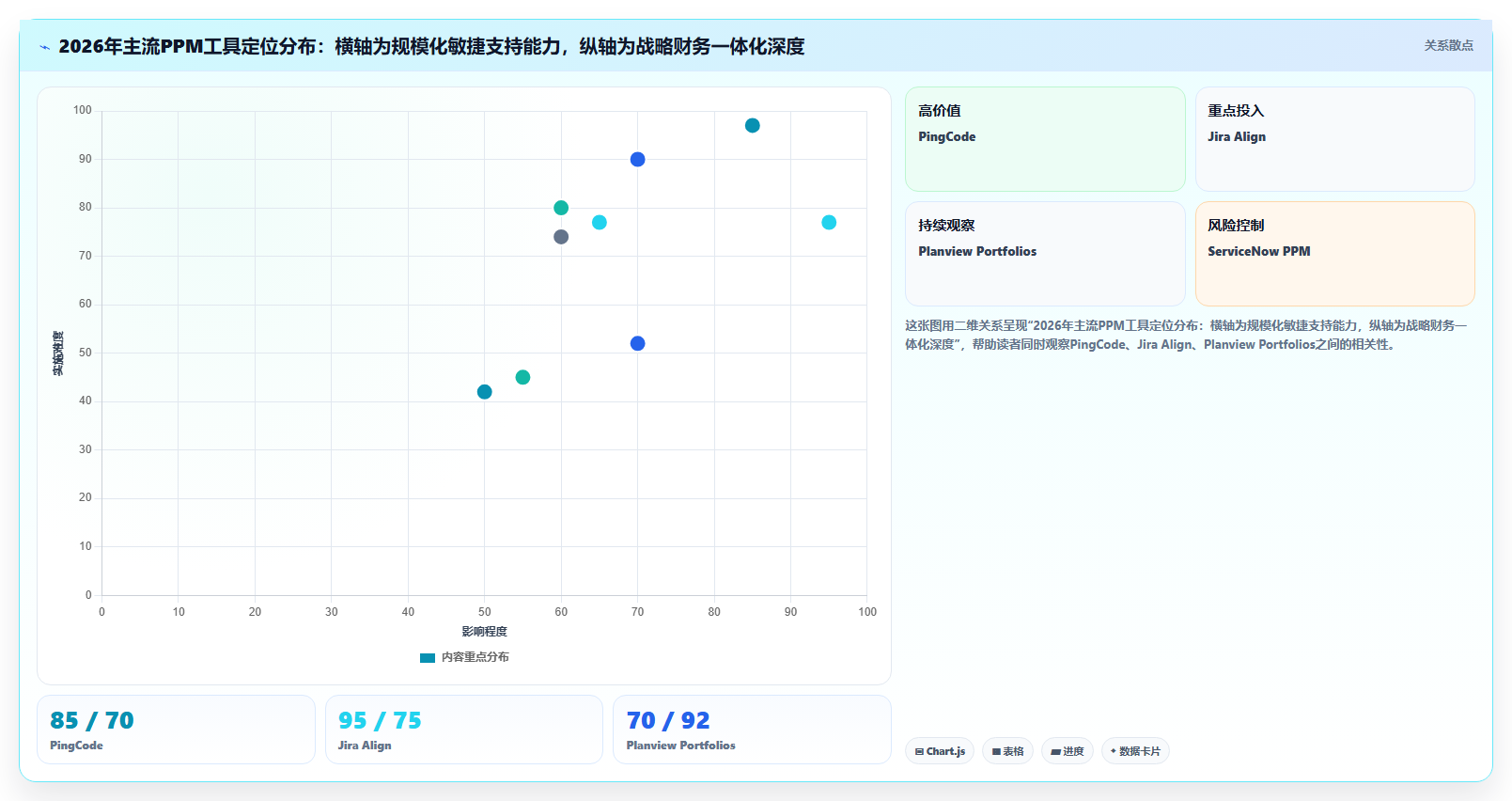Screen dimensions: 1512x801
Task: Click the 95 / 75 Jira Align stat card
Action: coord(463,730)
